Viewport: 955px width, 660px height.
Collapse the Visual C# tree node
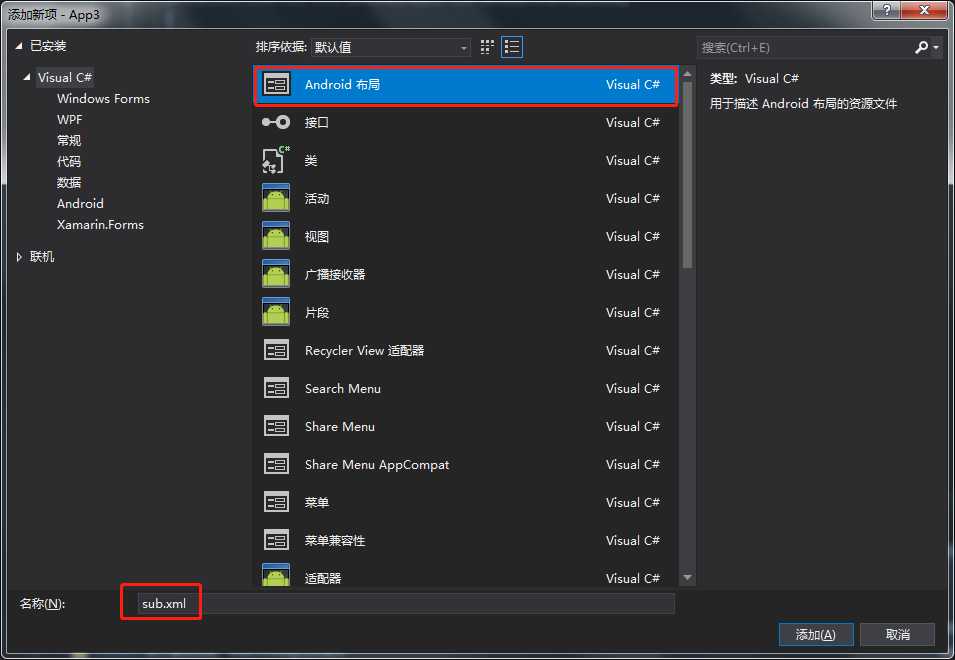click(x=26, y=77)
